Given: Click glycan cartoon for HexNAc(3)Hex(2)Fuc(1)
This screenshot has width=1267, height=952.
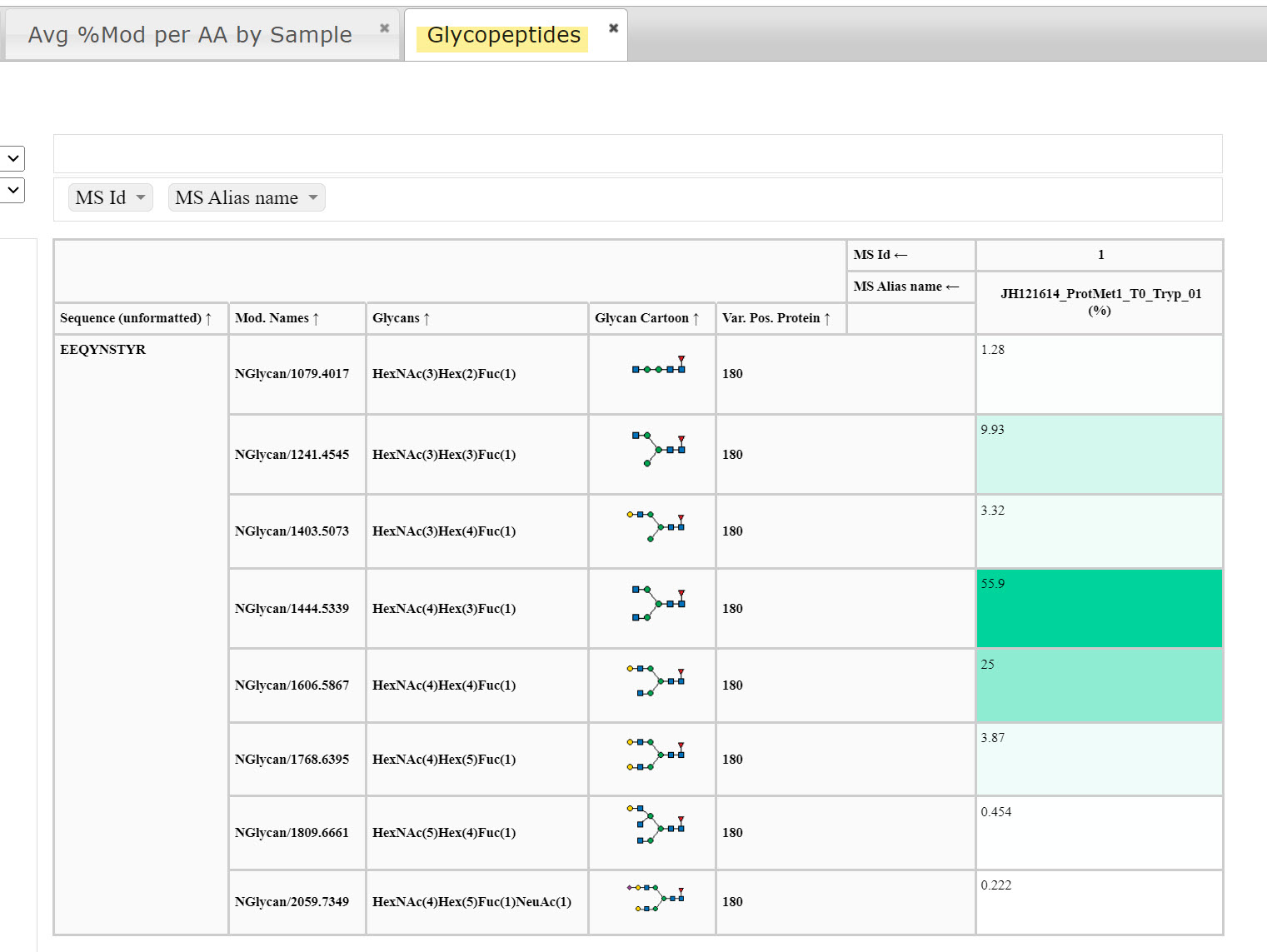Looking at the screenshot, I should 658,365.
